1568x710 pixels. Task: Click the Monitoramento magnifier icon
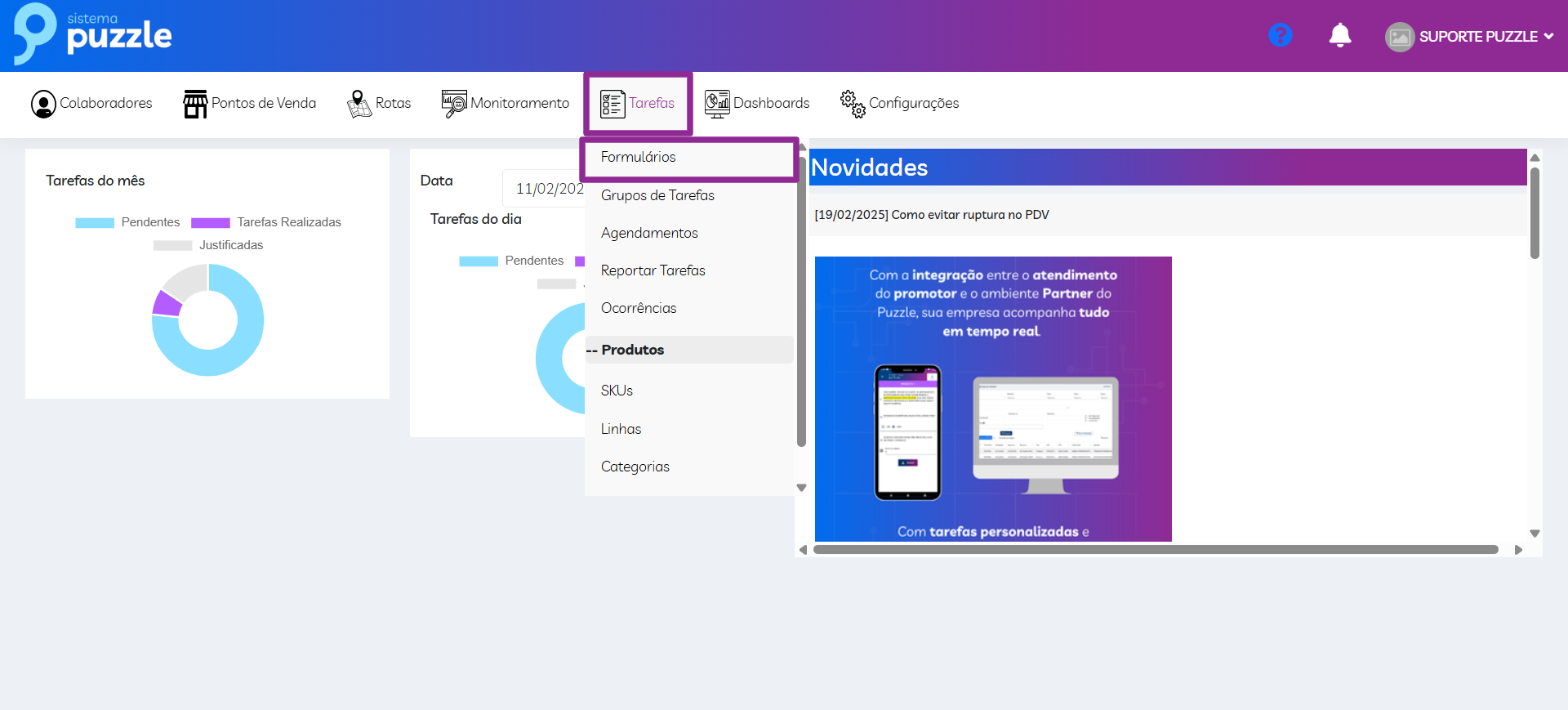coord(454,104)
